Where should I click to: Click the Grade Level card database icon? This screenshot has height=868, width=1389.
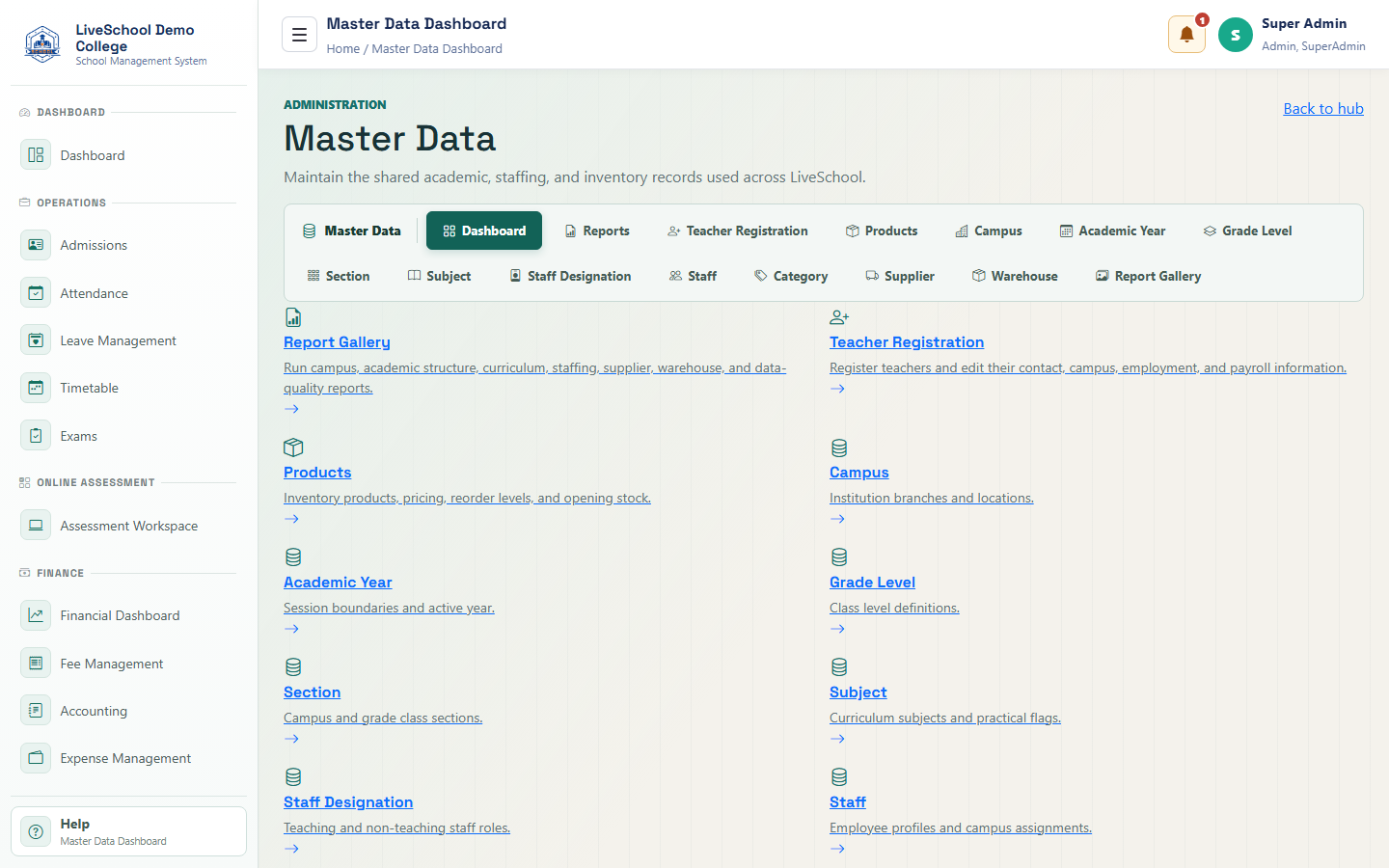tap(839, 557)
